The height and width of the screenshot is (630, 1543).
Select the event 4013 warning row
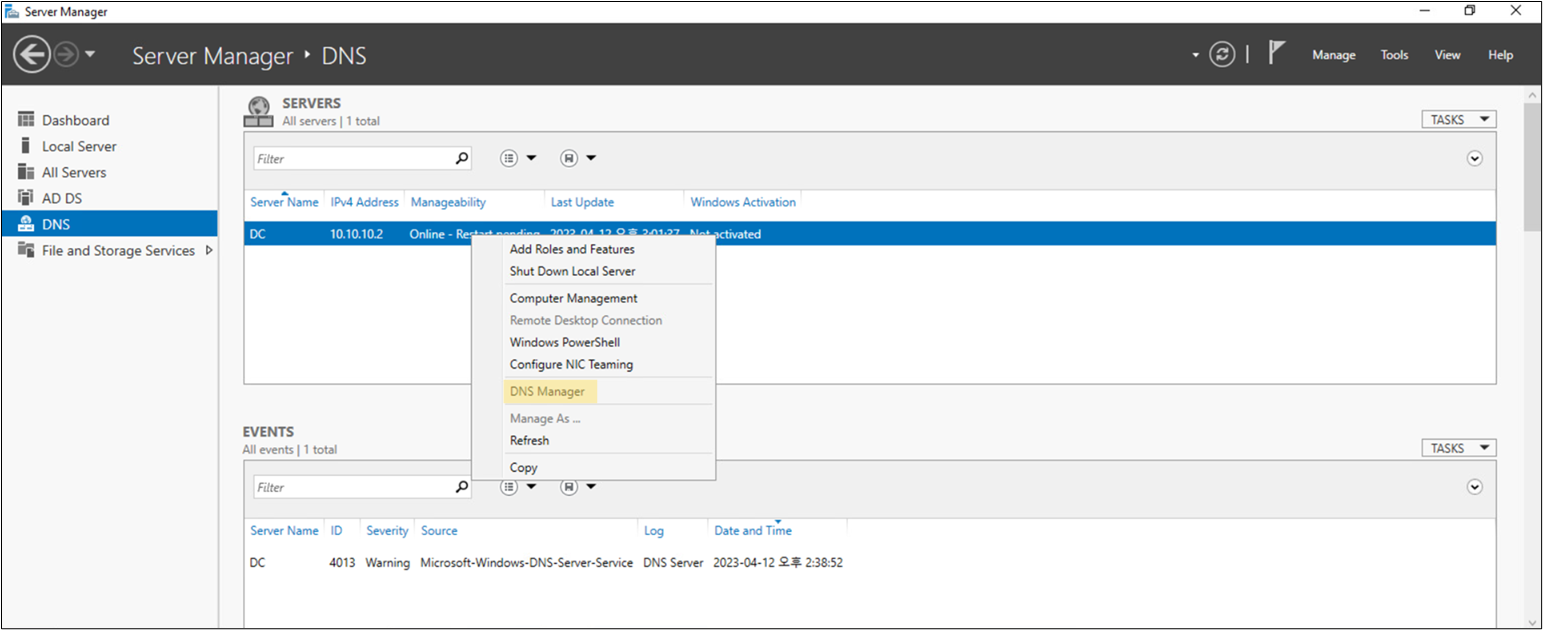(870, 563)
